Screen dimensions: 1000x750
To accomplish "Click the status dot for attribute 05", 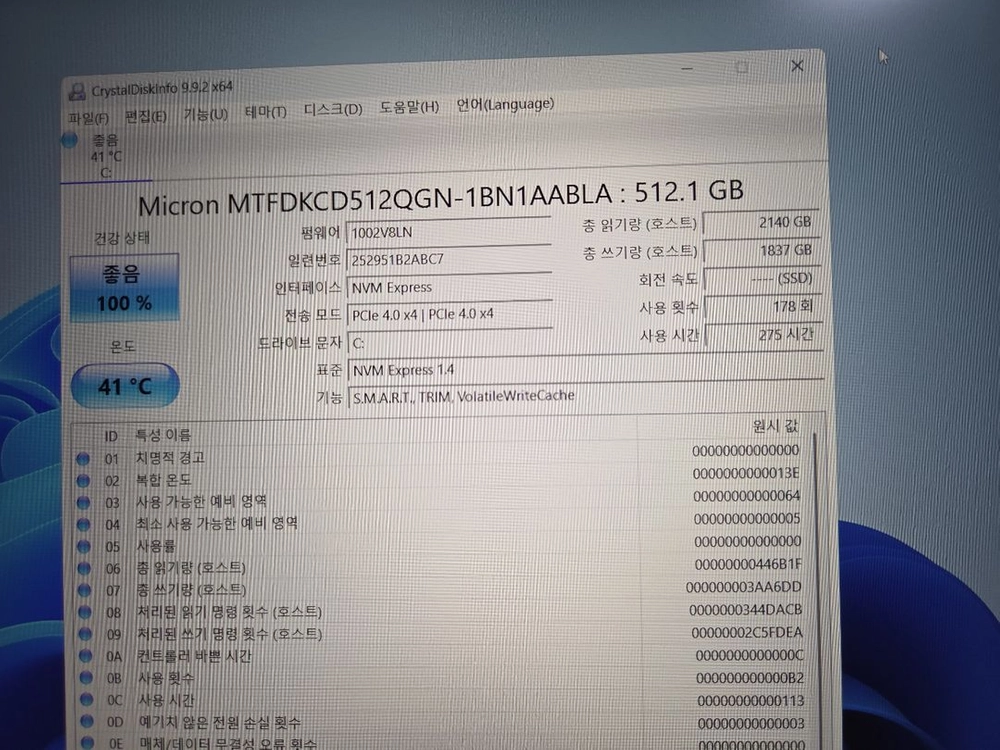I will click(x=84, y=546).
